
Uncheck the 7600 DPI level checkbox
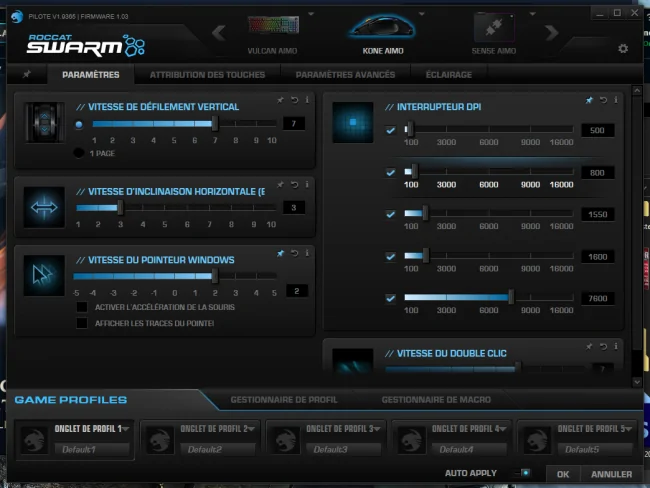point(390,298)
